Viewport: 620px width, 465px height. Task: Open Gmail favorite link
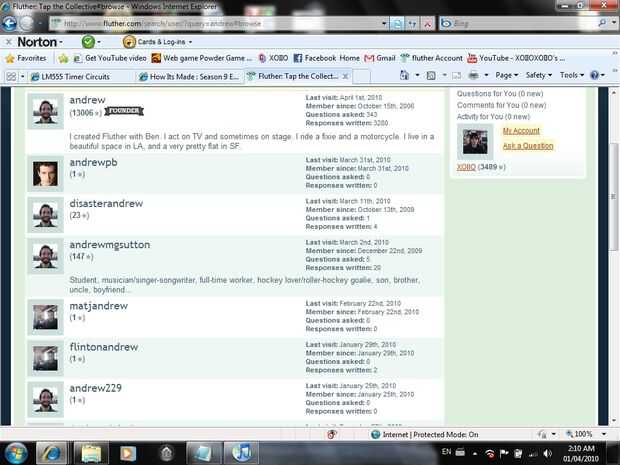pyautogui.click(x=380, y=58)
